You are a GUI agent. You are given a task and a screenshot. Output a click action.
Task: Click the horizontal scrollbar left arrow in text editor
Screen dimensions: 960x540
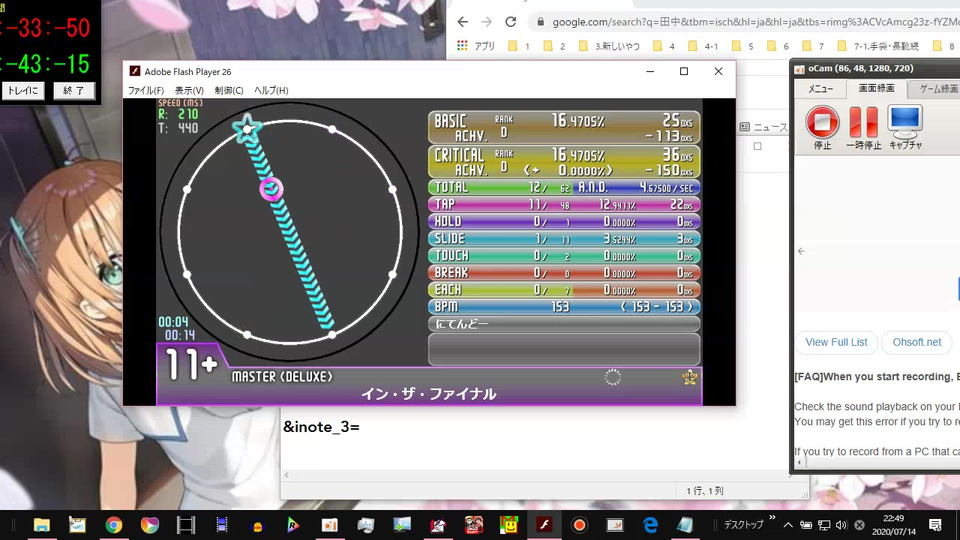coord(287,475)
